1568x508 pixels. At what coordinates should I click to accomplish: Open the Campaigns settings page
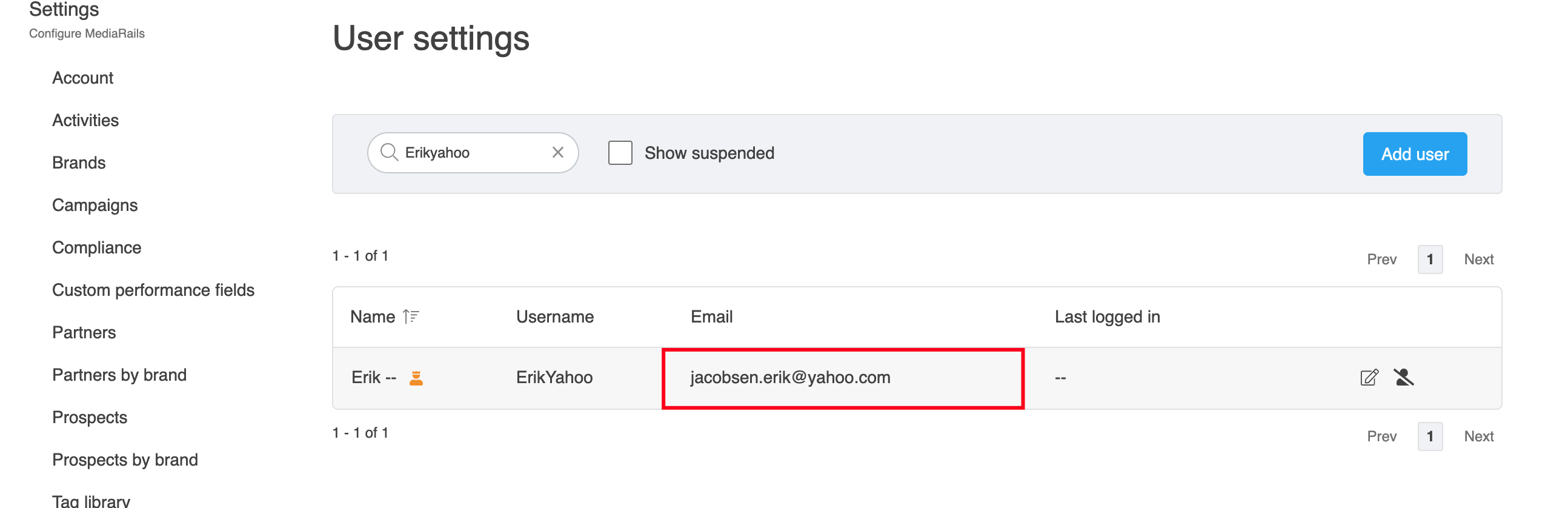pos(95,206)
